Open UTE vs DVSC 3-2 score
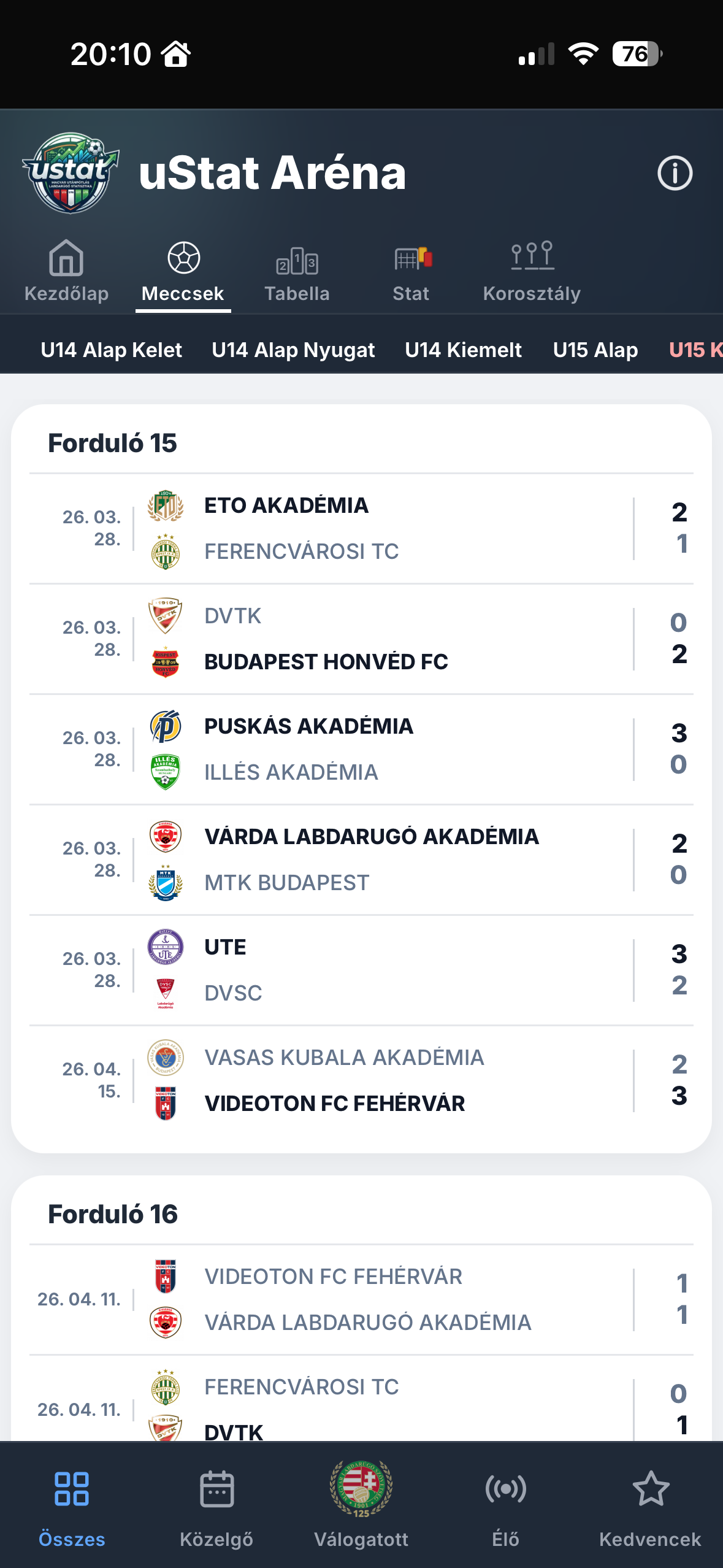Image resolution: width=723 pixels, height=1568 pixels. point(679,969)
